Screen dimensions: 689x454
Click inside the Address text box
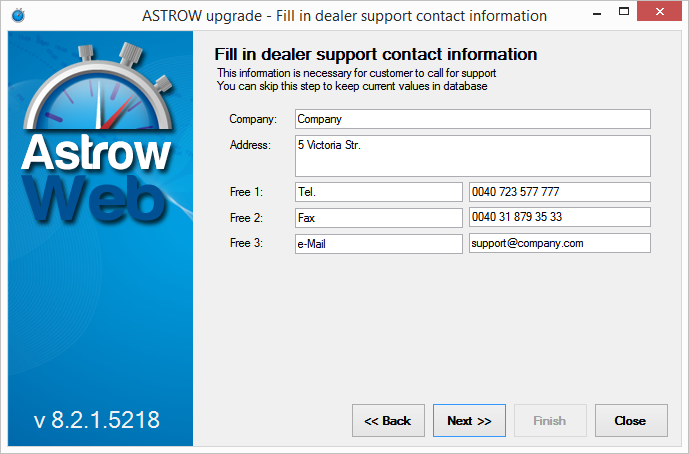[472, 155]
